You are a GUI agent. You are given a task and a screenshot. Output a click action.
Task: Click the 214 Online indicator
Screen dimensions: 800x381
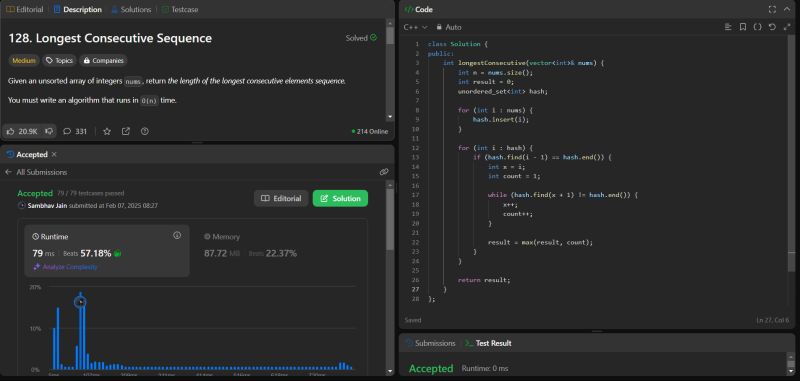click(370, 131)
